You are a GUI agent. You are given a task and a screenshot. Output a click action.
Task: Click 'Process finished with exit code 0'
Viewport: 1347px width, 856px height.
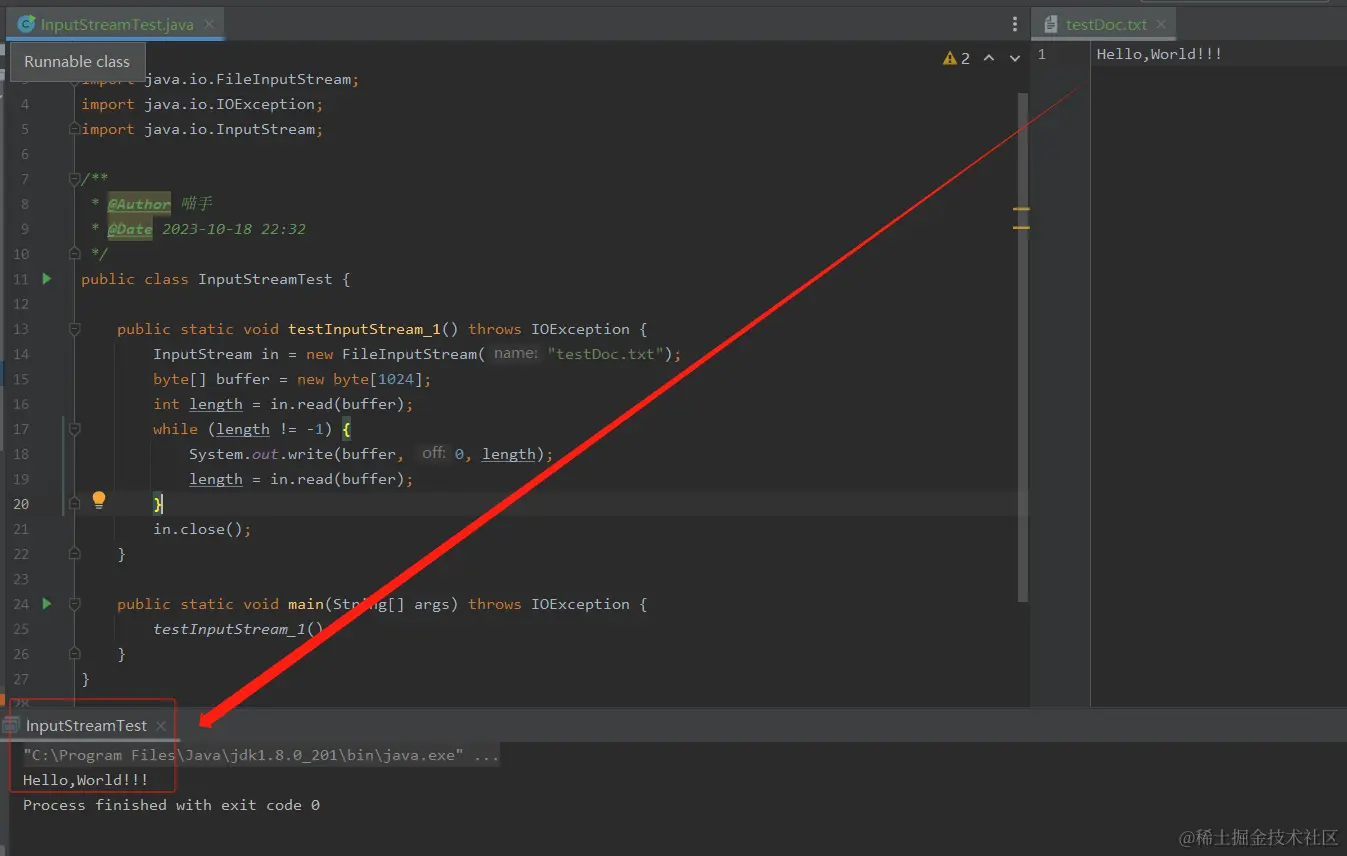pyautogui.click(x=171, y=805)
